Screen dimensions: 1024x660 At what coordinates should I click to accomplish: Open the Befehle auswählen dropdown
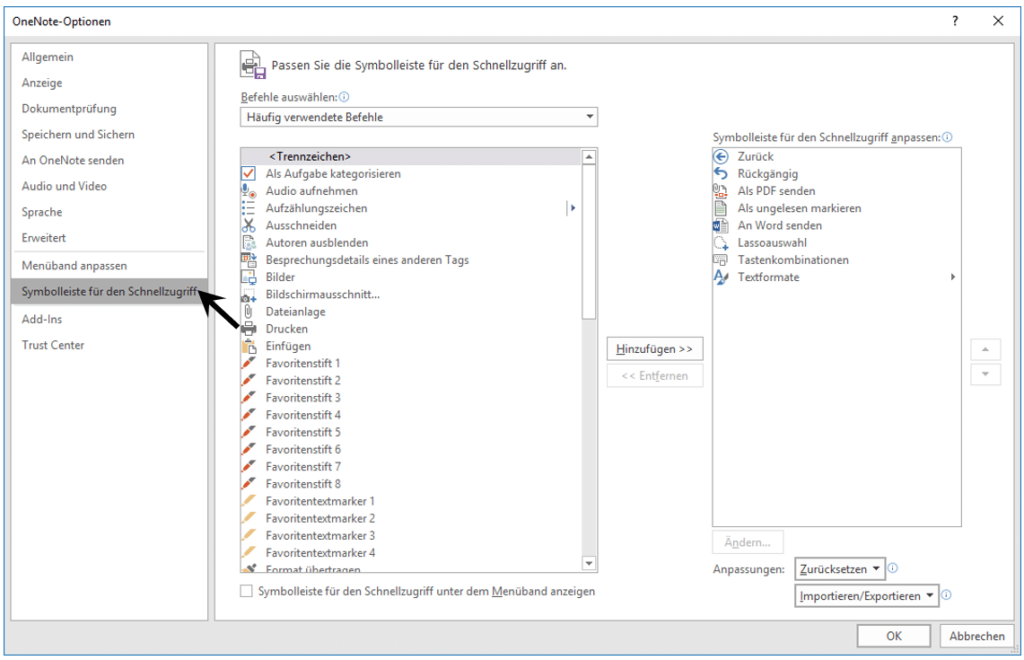coord(419,117)
